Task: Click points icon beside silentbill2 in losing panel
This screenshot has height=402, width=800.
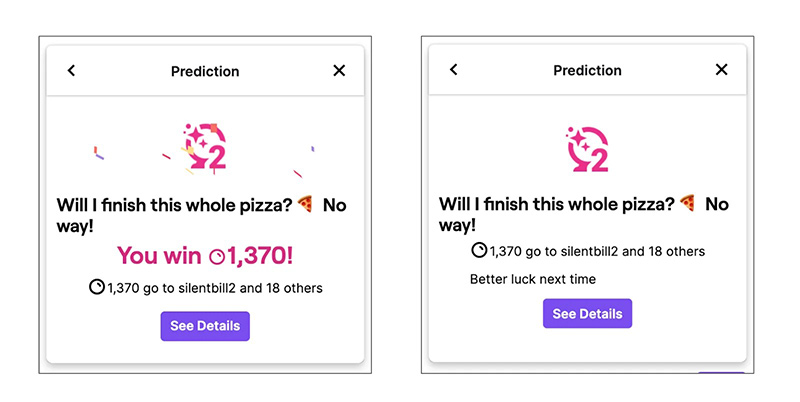Action: (479, 251)
